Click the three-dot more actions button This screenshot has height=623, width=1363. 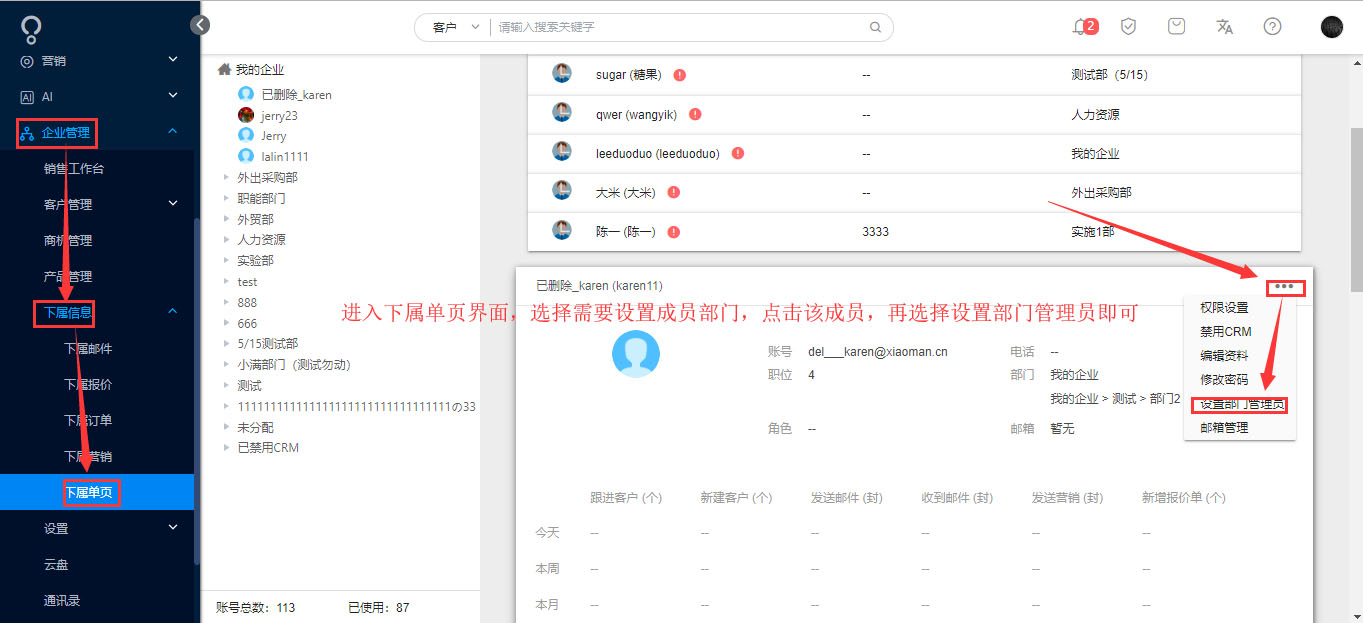(x=1285, y=287)
